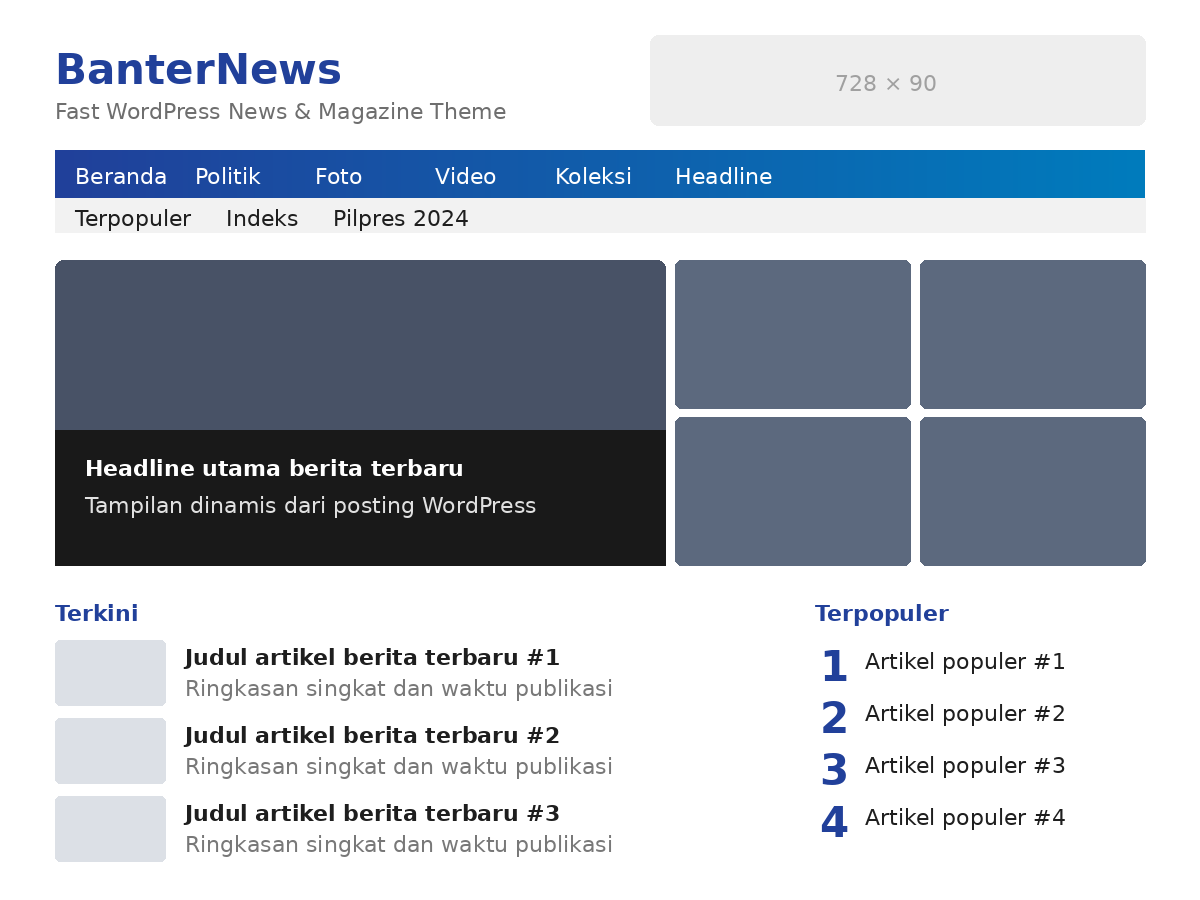
Task: Open the 'Headline utama berita terbaru' story
Action: click(x=274, y=469)
